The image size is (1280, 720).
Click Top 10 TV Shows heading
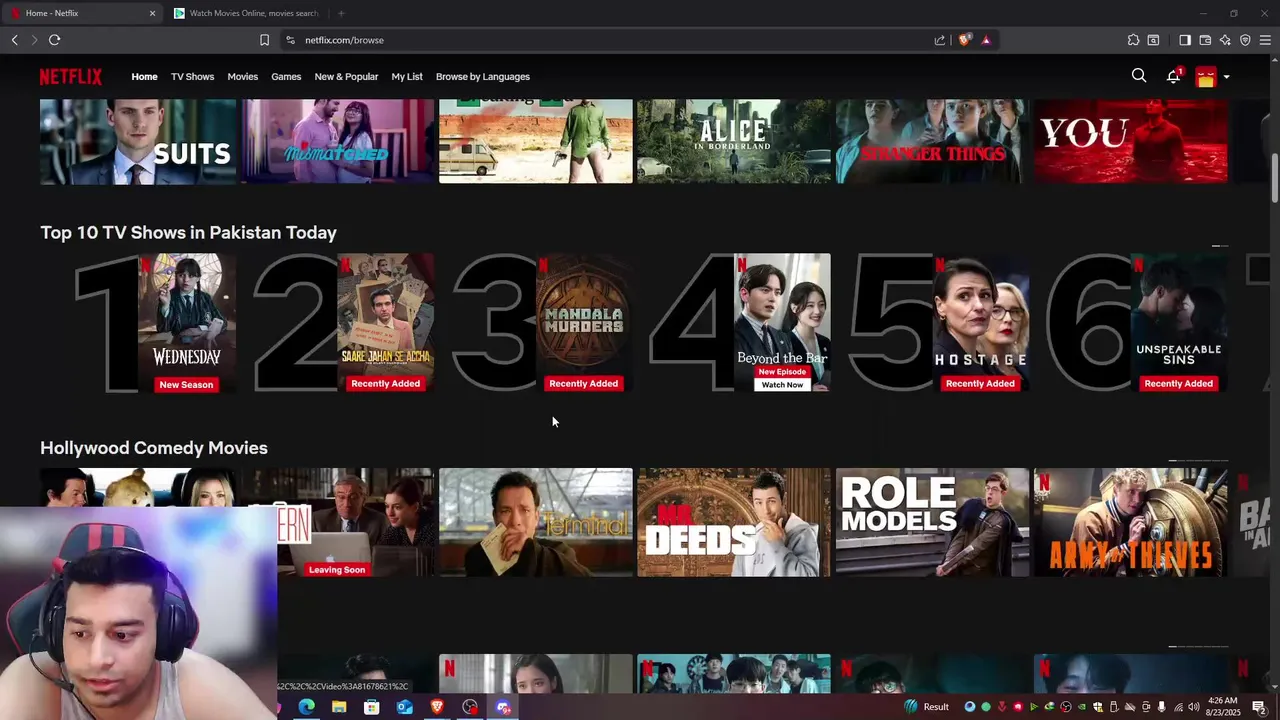tap(188, 232)
